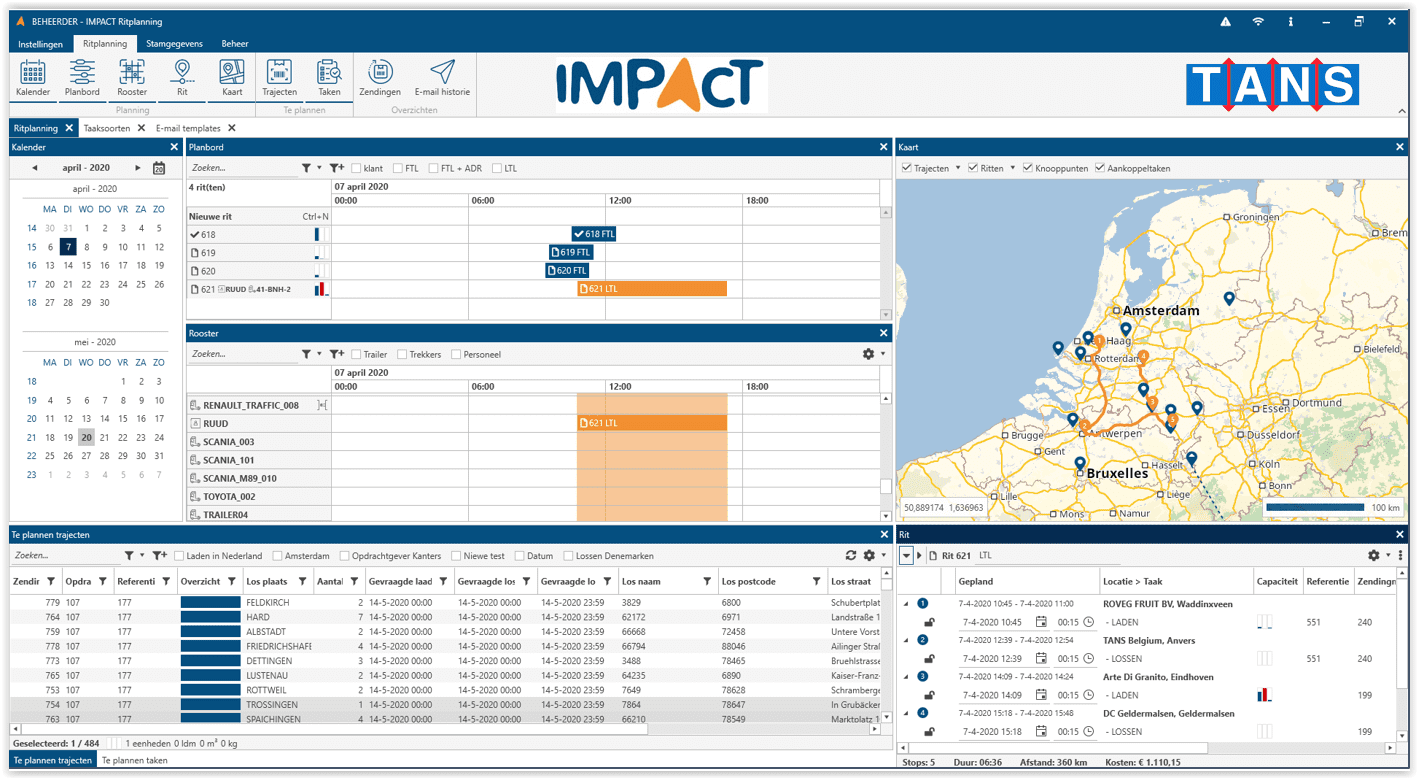Open Trajecten in the Te plannen group

coord(279,78)
